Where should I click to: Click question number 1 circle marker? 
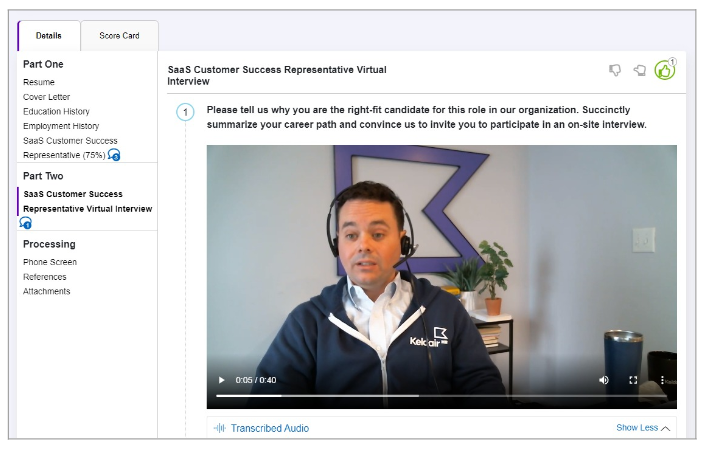pos(185,112)
